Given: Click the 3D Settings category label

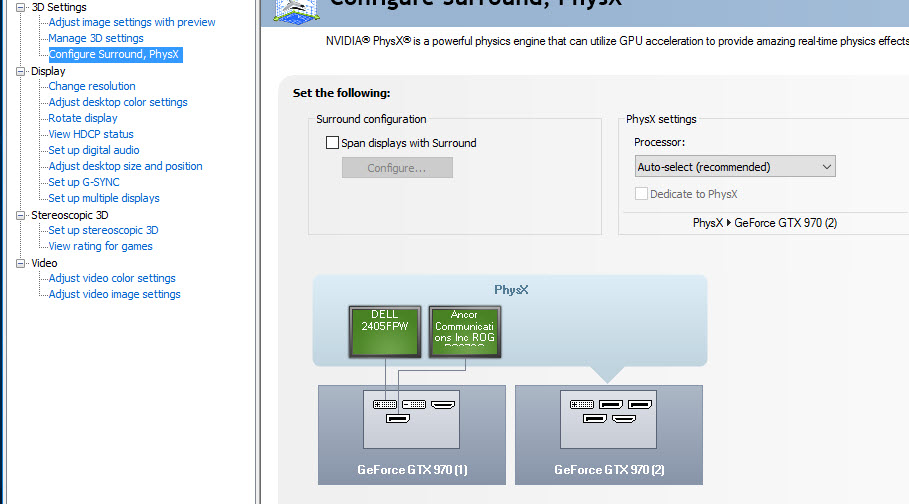Looking at the screenshot, I should [x=59, y=8].
